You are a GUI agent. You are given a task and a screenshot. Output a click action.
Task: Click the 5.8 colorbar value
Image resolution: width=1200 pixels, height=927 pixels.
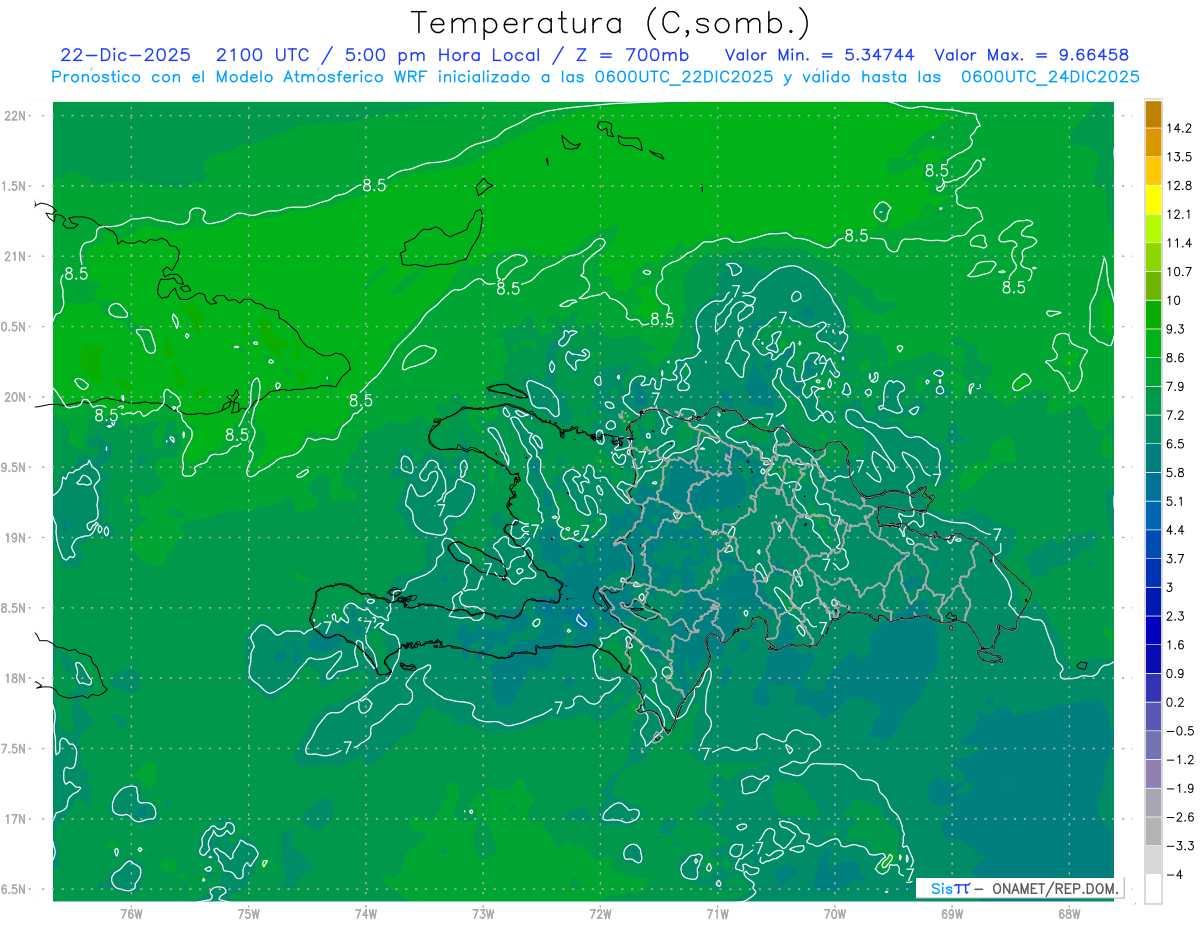click(1176, 473)
